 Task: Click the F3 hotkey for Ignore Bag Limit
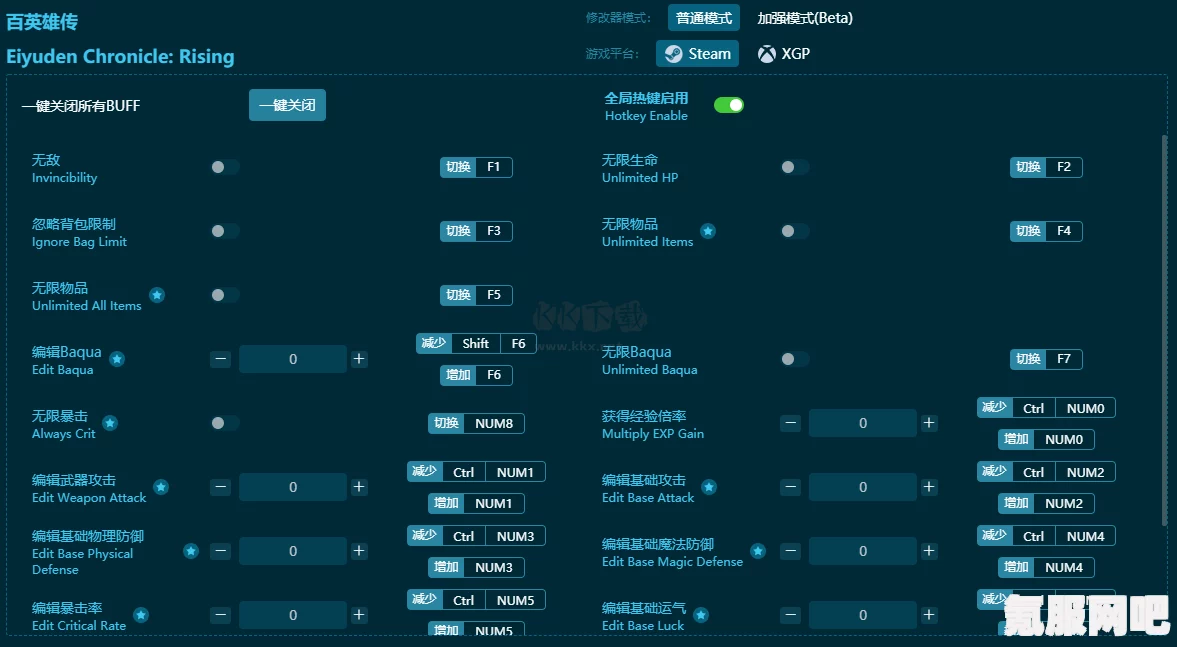coord(476,231)
